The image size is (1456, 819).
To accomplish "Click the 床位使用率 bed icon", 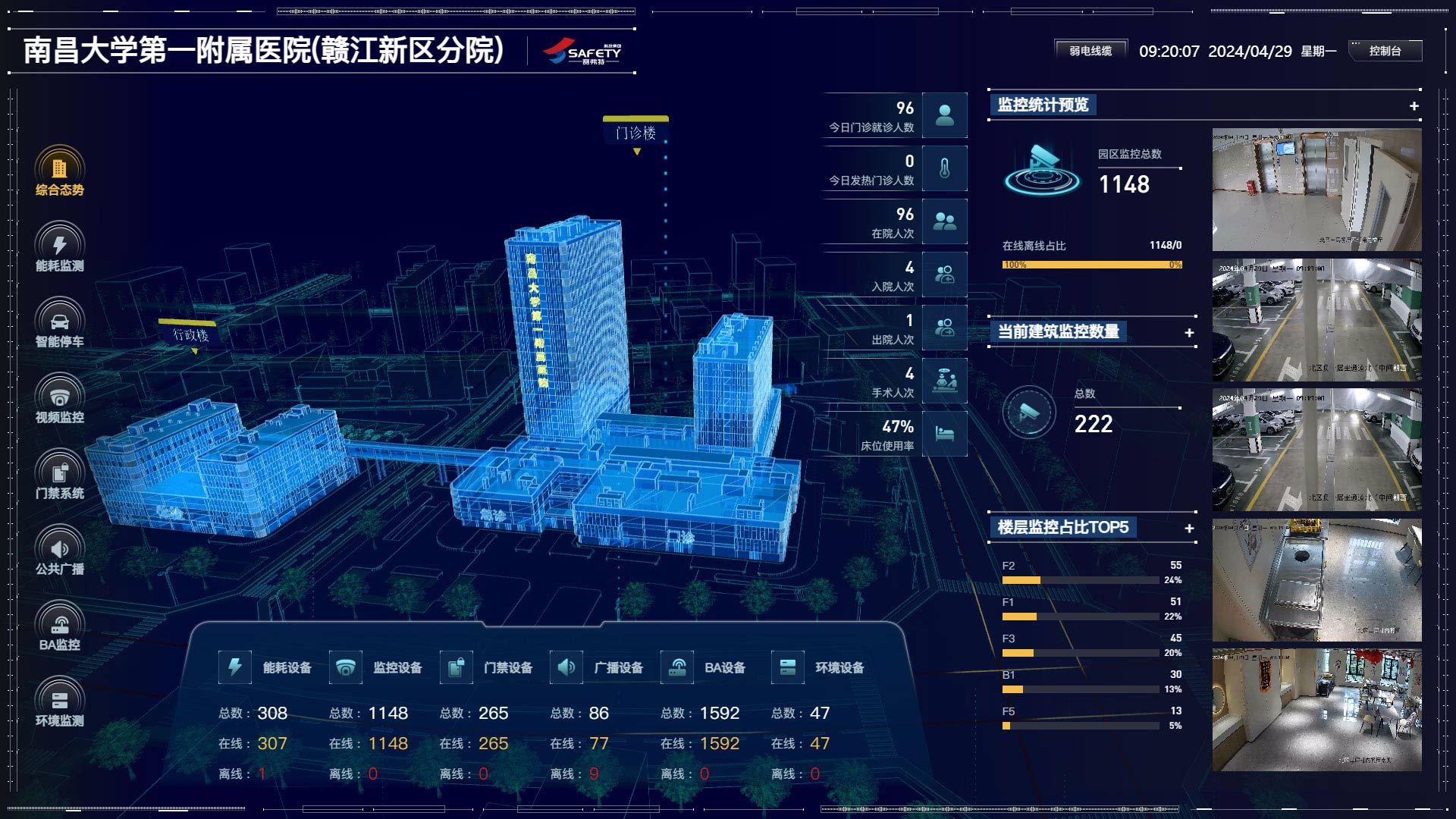I will (944, 434).
